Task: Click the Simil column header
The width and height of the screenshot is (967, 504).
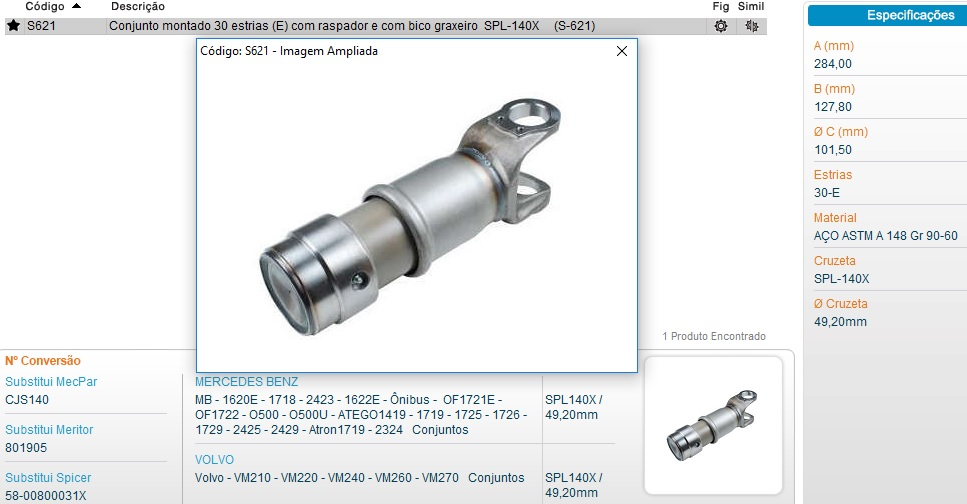Action: (x=751, y=7)
